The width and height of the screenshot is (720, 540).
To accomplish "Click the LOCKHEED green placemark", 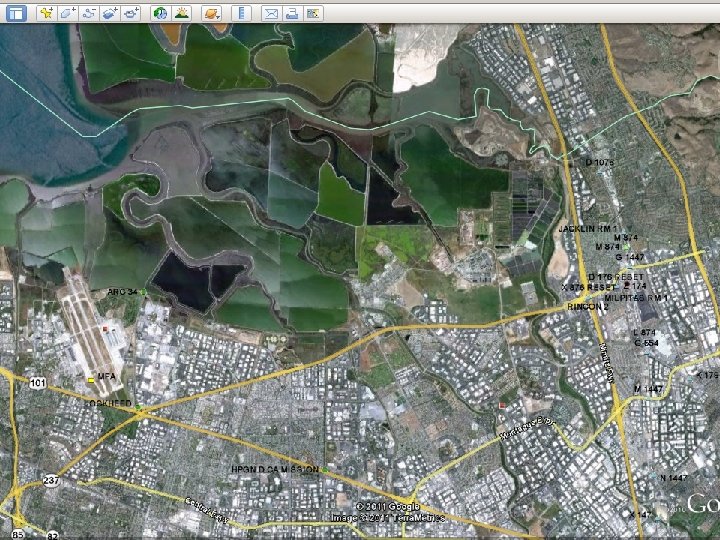I will (x=139, y=407).
